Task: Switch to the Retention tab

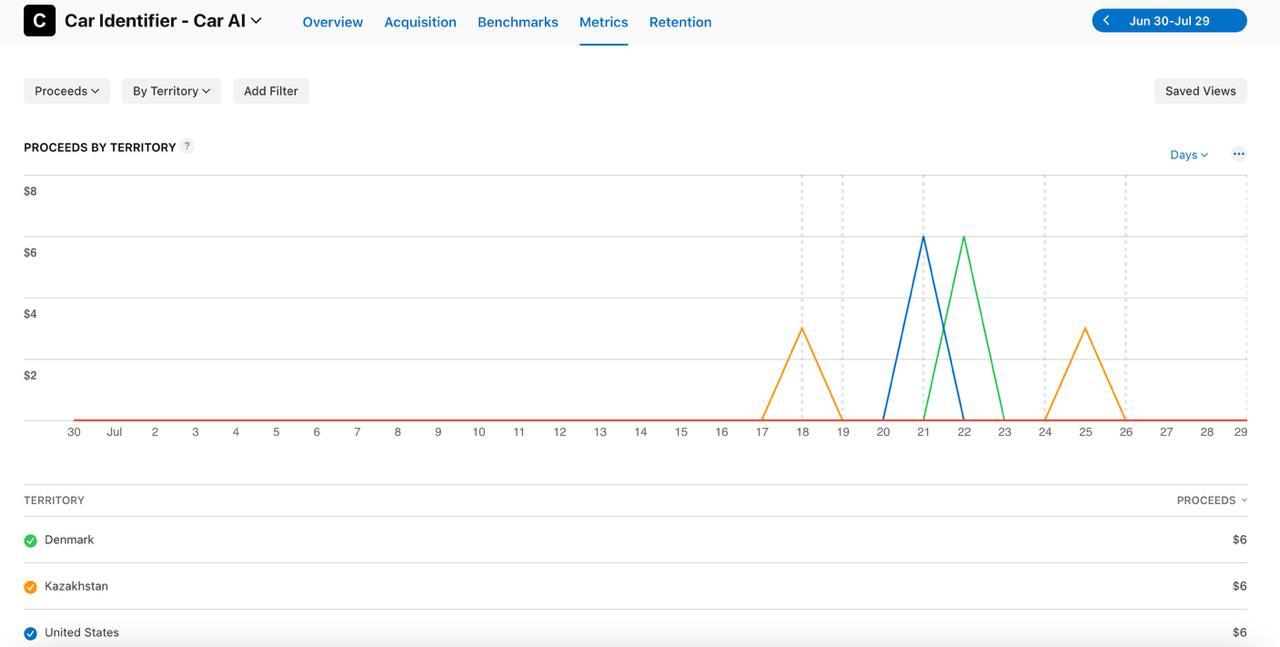Action: [x=680, y=20]
